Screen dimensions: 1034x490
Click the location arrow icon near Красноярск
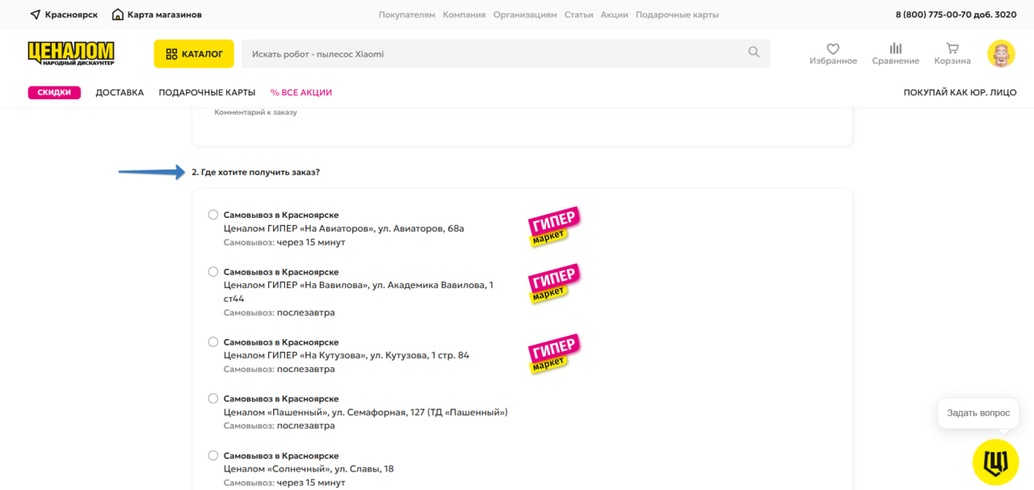tap(36, 15)
